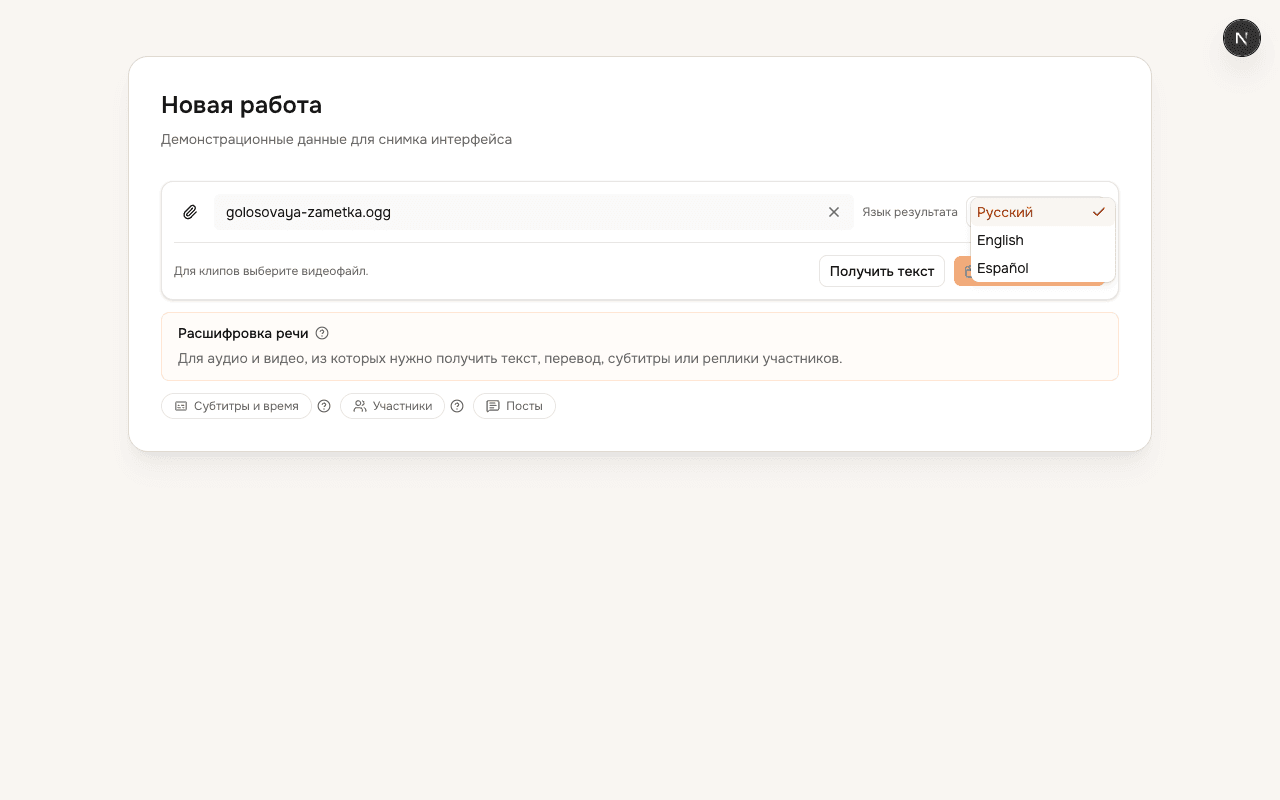Image resolution: width=1280 pixels, height=800 pixels.
Task: Choose English as result language
Action: point(1042,240)
